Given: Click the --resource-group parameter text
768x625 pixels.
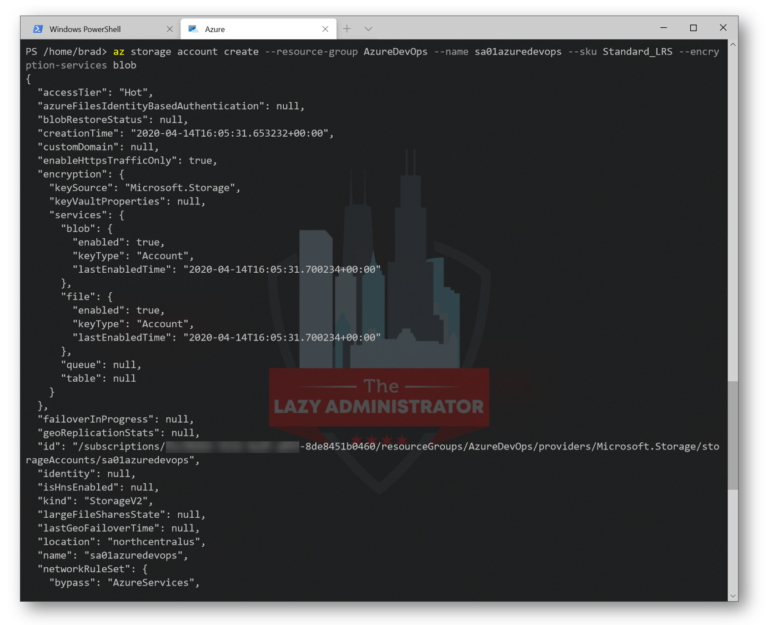Looking at the screenshot, I should coord(311,51).
